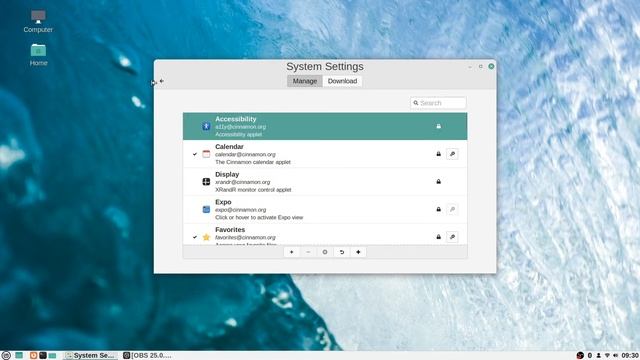Click the lock icon on Favorites row
The width and height of the screenshot is (640, 360).
(x=438, y=237)
